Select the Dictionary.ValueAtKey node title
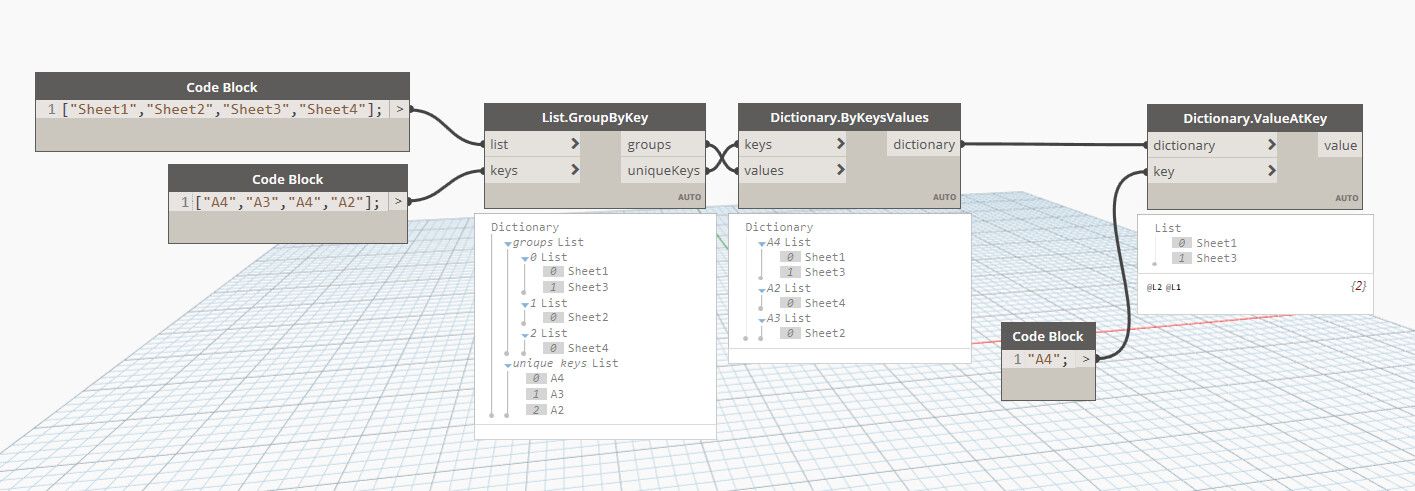Screen dimensions: 1415x491 pyautogui.click(x=1255, y=118)
